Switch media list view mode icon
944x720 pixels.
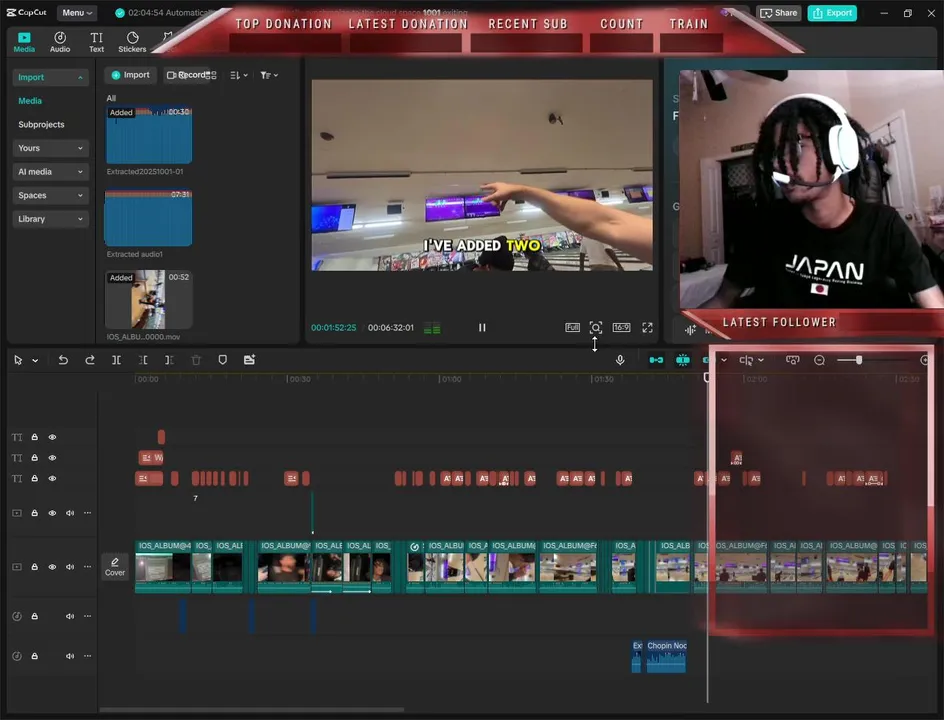tap(210, 75)
